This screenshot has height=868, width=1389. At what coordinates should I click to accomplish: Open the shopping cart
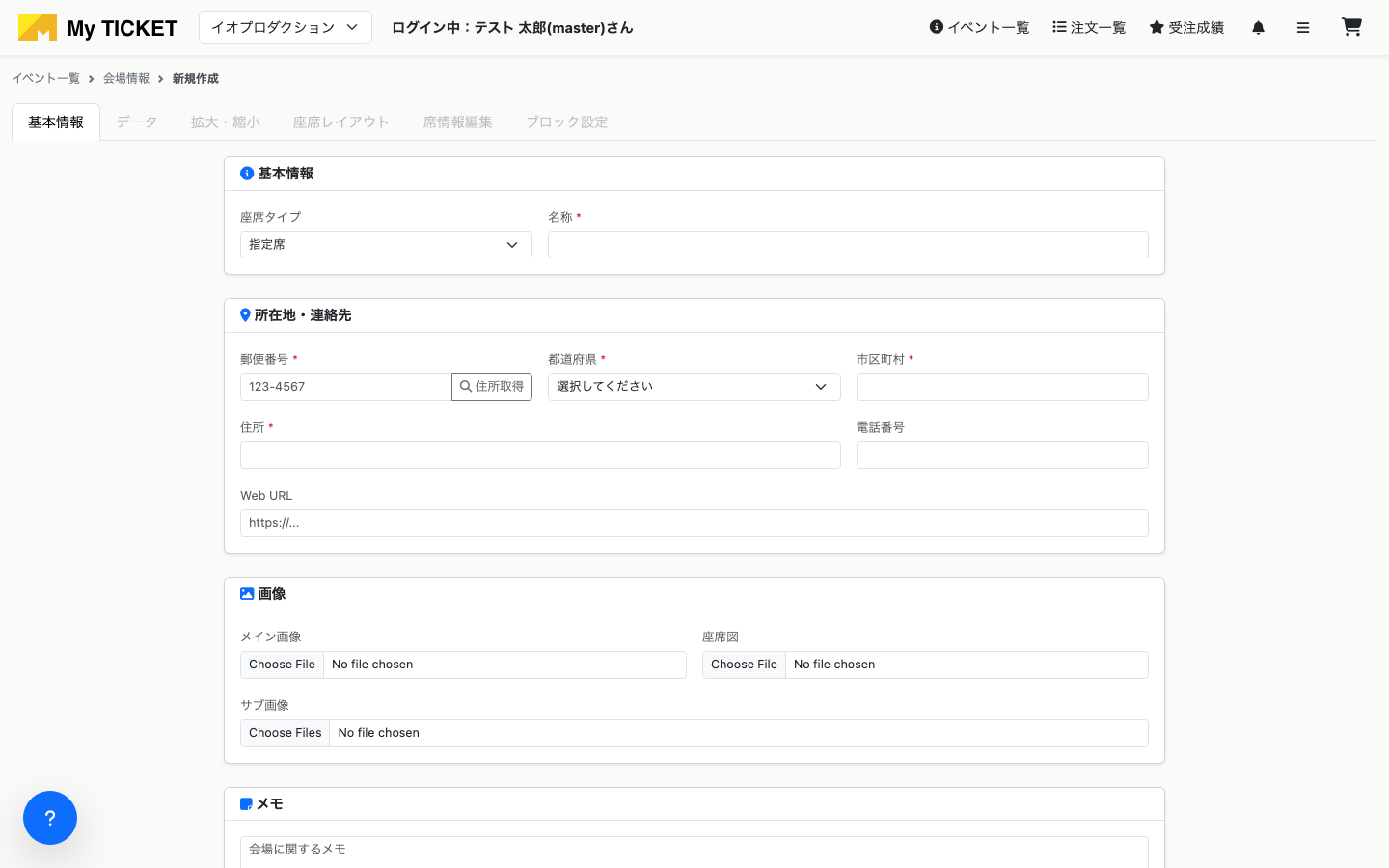[1351, 27]
